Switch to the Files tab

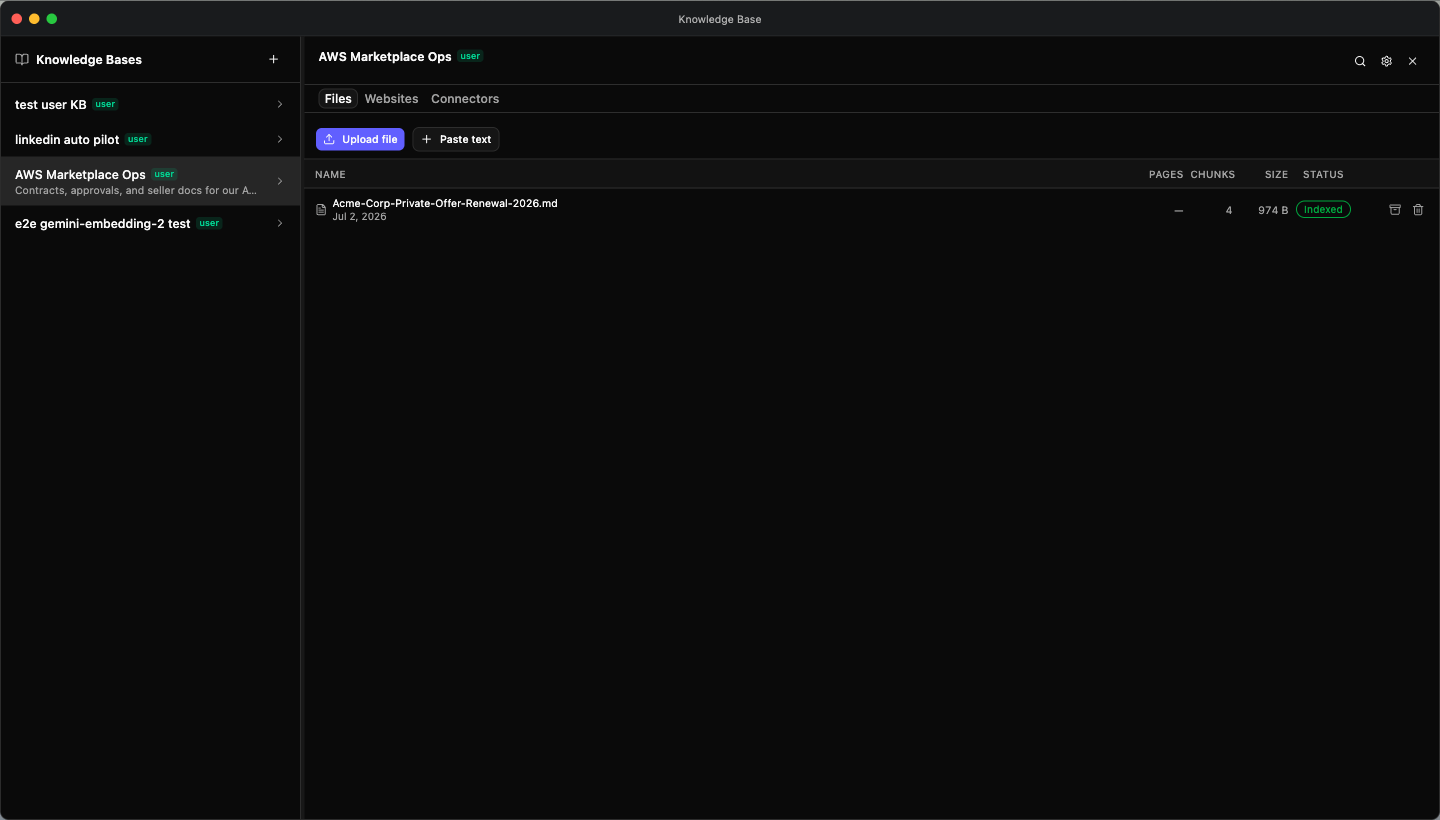click(x=338, y=99)
